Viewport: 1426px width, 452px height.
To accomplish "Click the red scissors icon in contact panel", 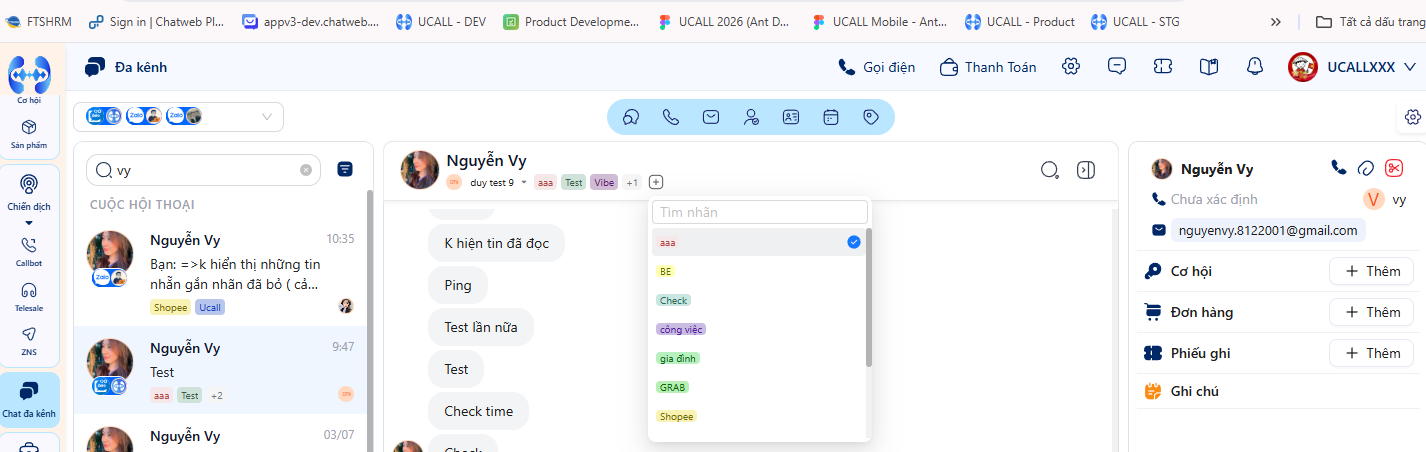I will click(1394, 168).
